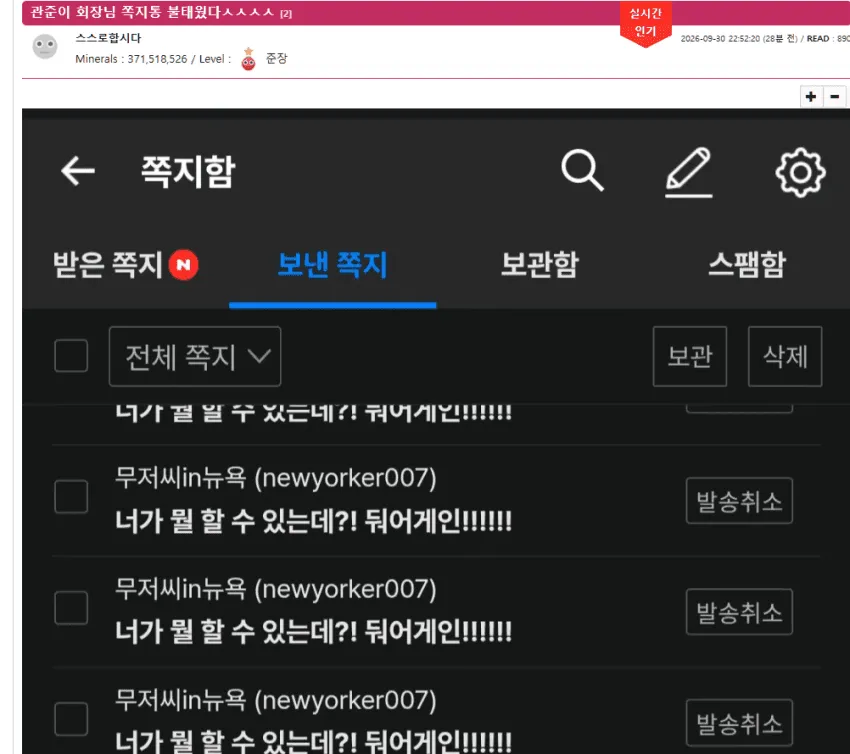Viewport: 850px width, 754px height.
Task: Switch to the 받은 쪽지 tab
Action: pos(108,265)
